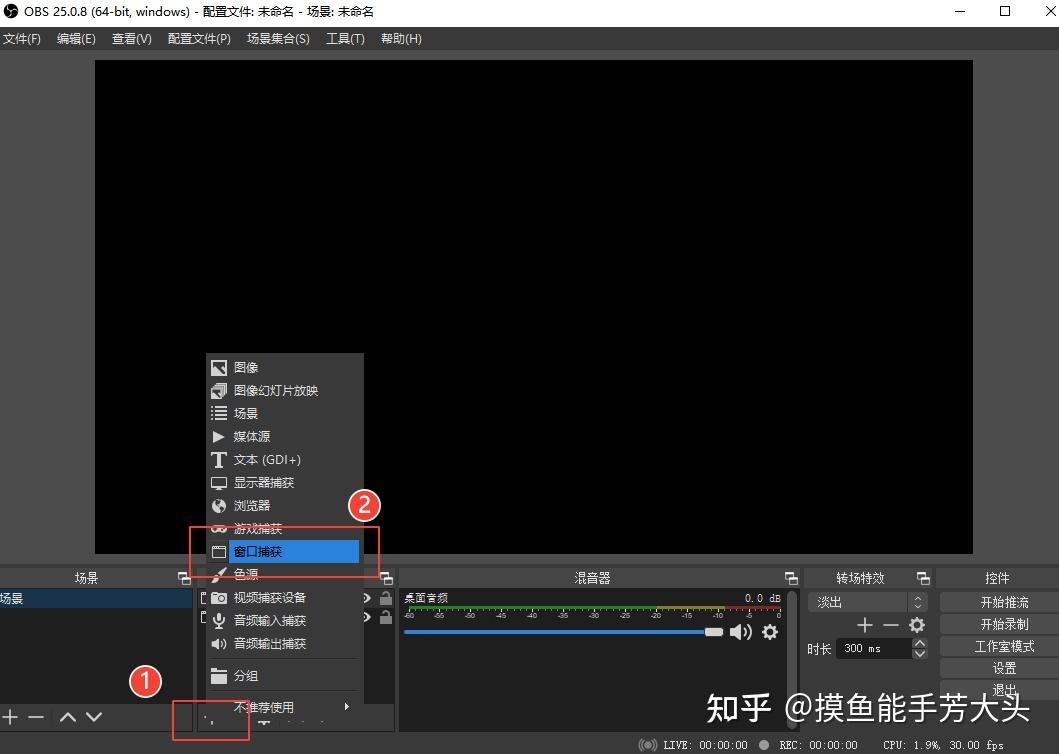Toggle the top source row eye visibility

367,598
